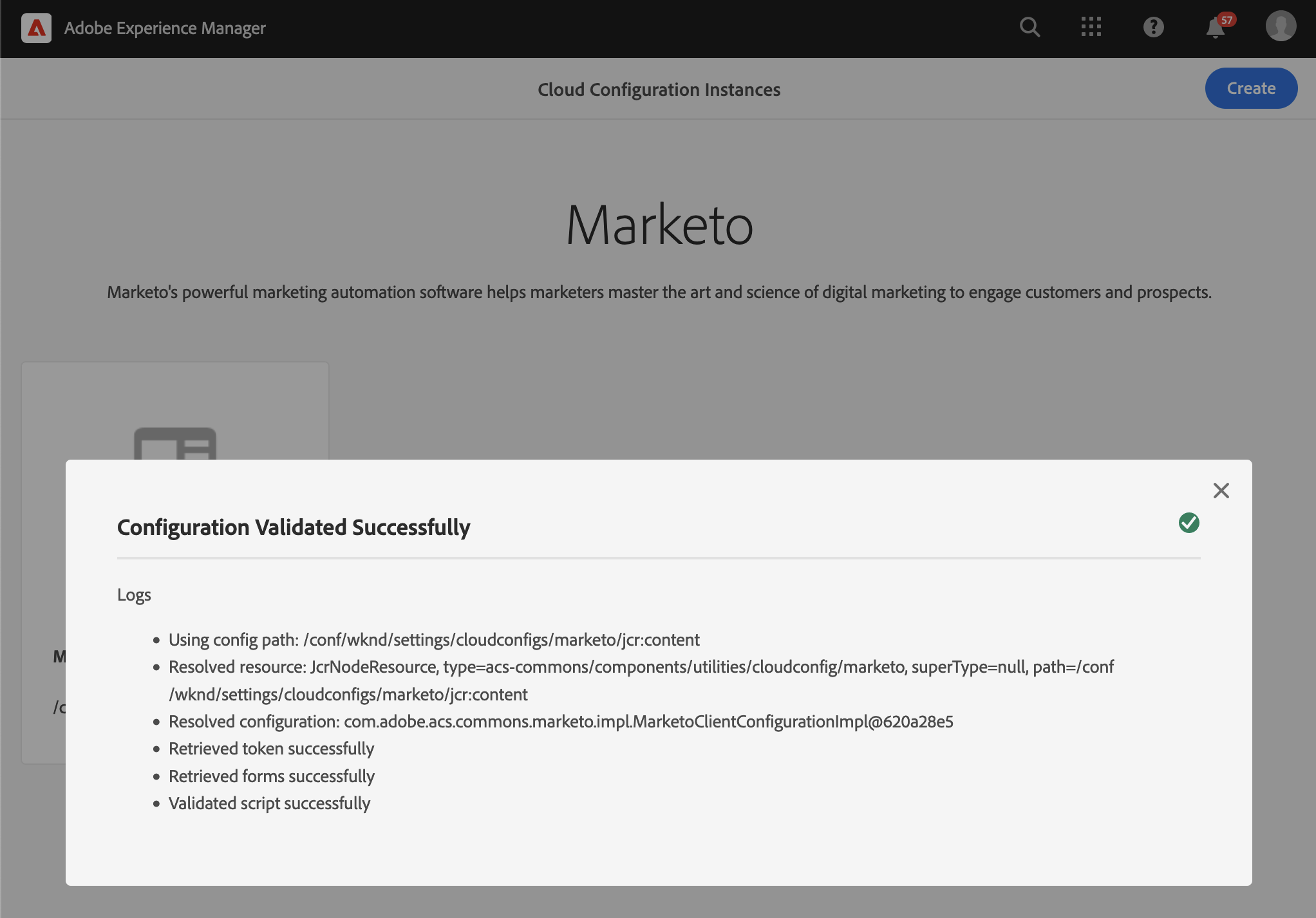Open the notifications bell icon
The image size is (1316, 918).
point(1214,30)
